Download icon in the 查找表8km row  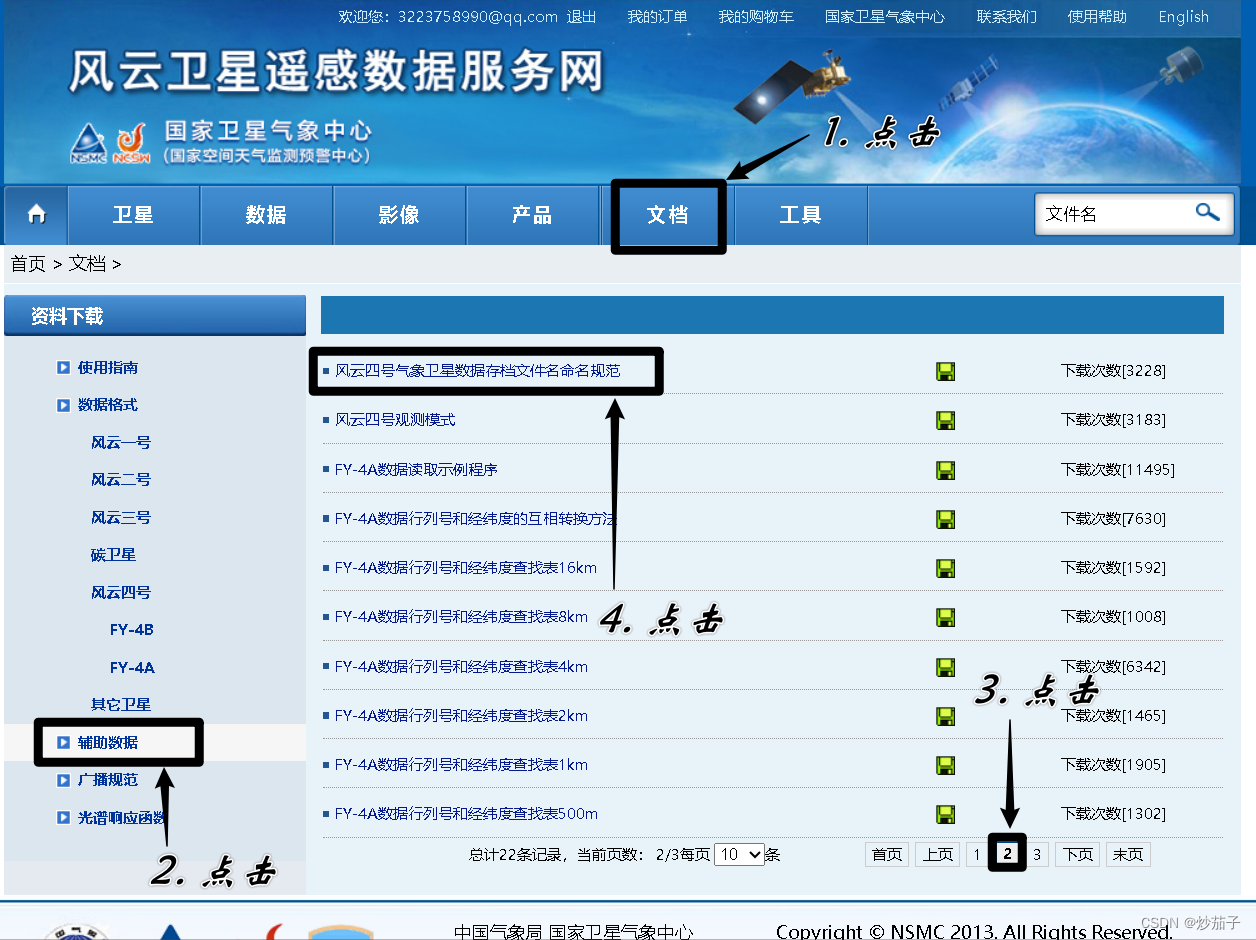945,617
